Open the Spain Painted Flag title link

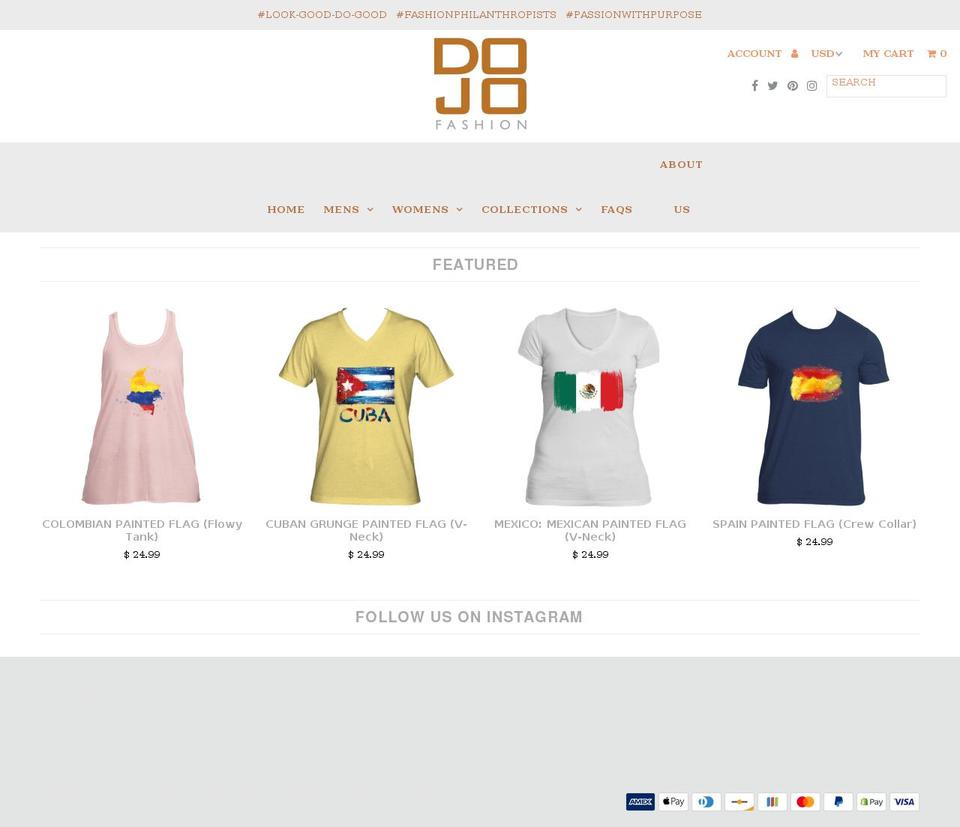(x=814, y=524)
